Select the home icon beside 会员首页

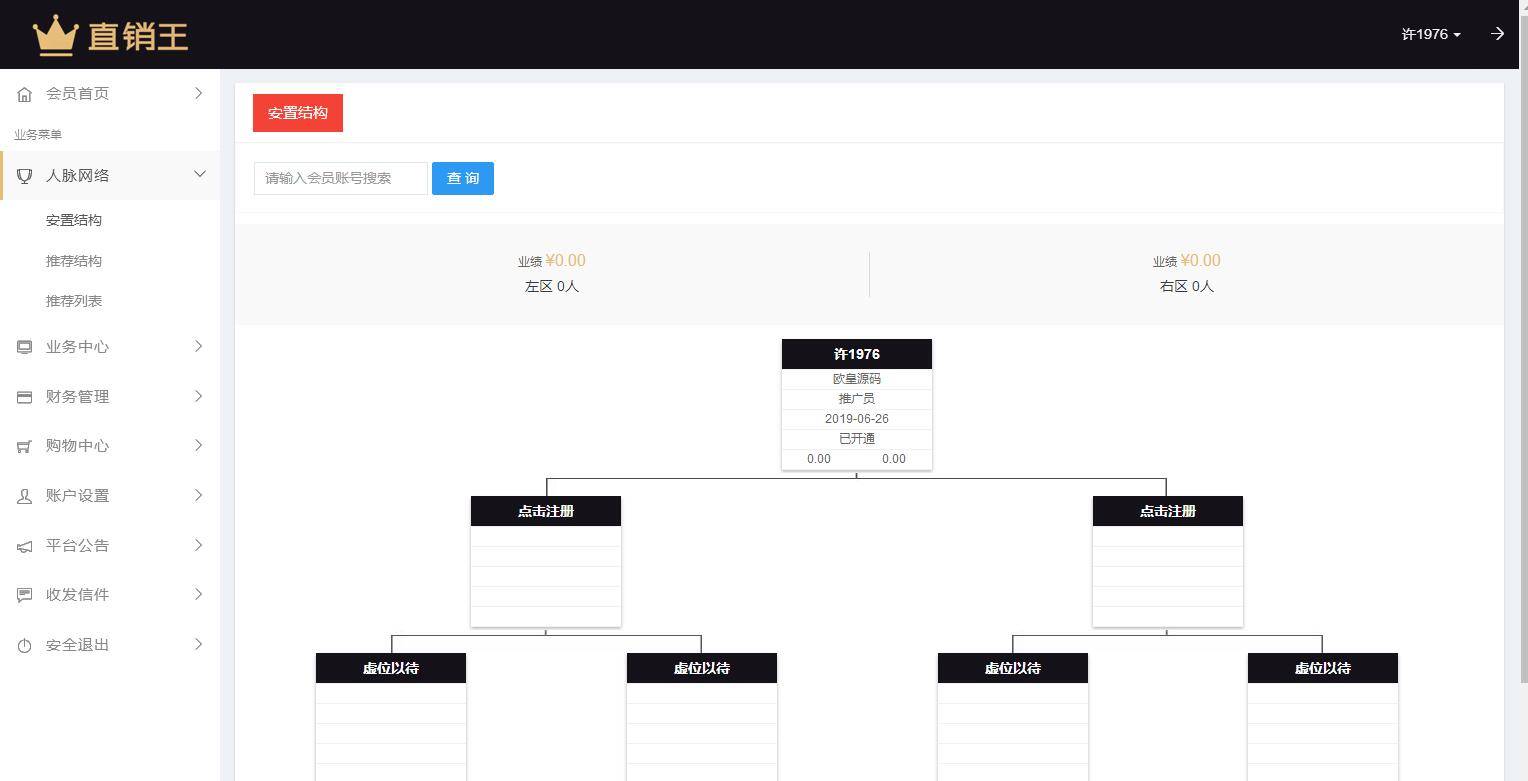tap(24, 93)
